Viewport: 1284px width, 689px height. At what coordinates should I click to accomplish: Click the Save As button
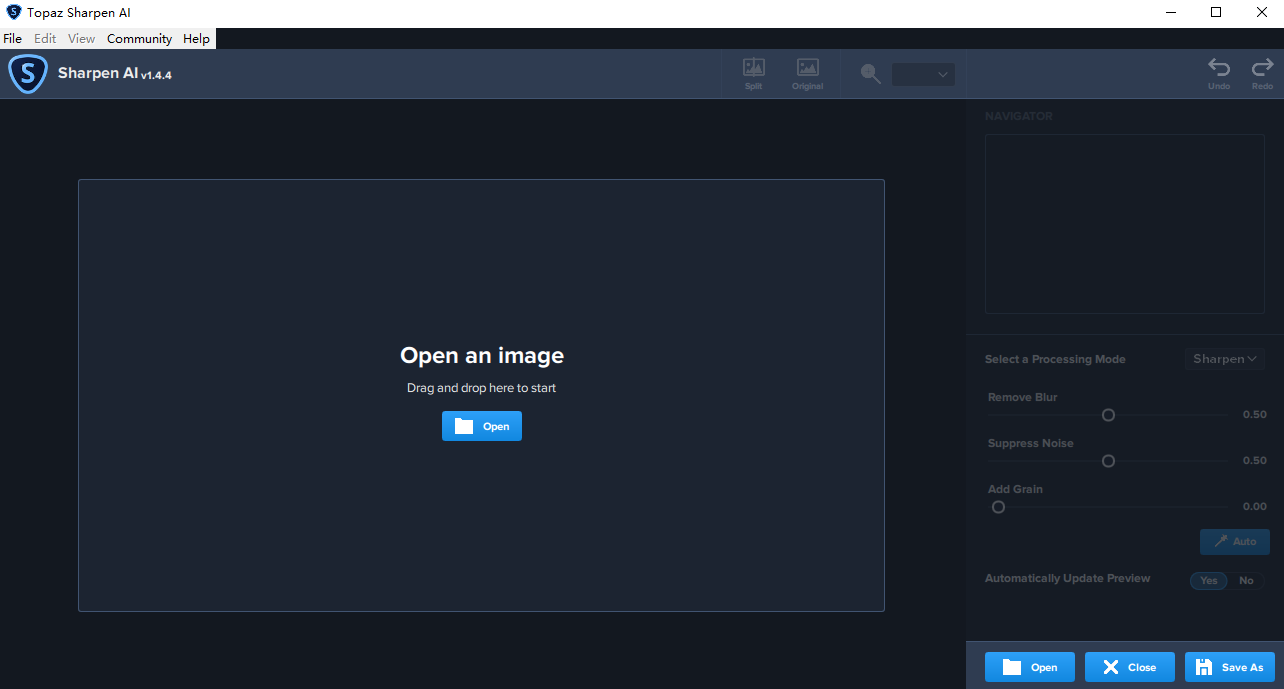(x=1230, y=667)
